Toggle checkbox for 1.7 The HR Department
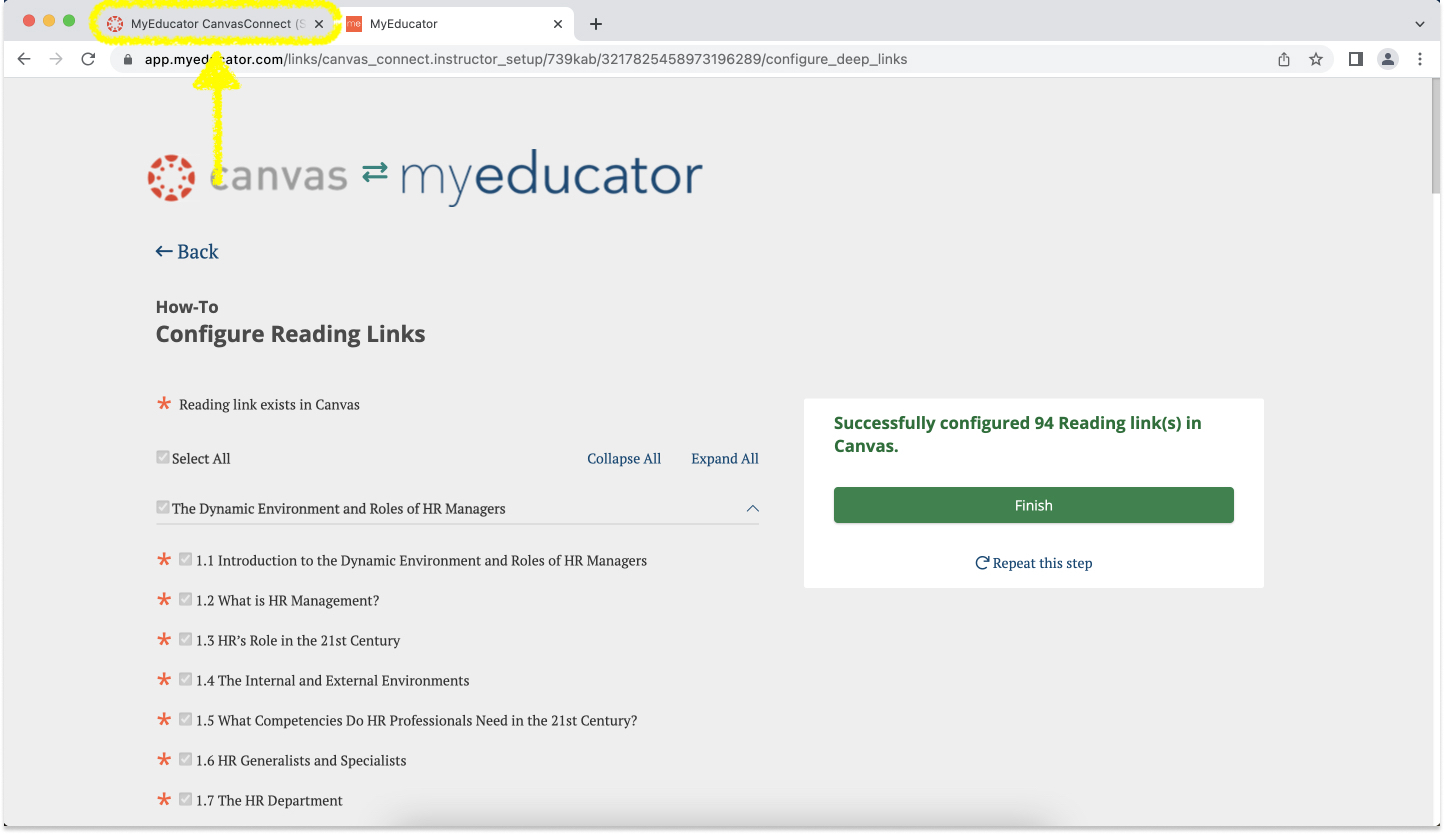1444x834 pixels. [x=186, y=799]
